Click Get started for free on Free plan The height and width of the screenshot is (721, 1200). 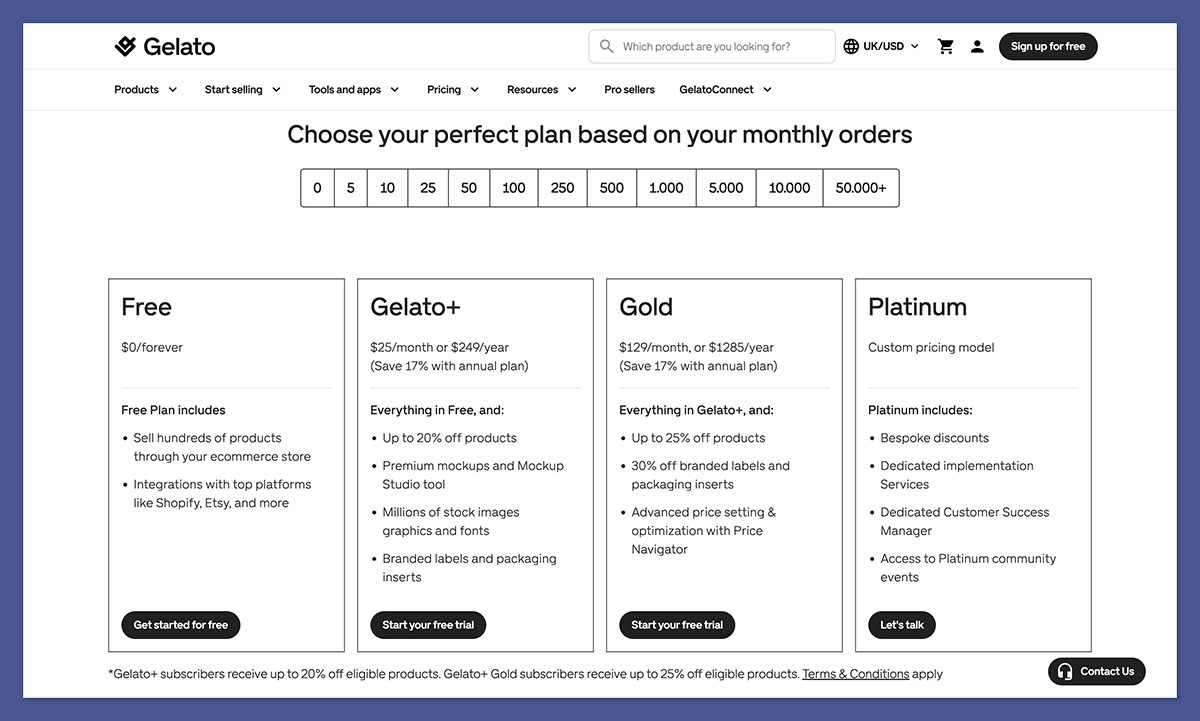click(180, 625)
